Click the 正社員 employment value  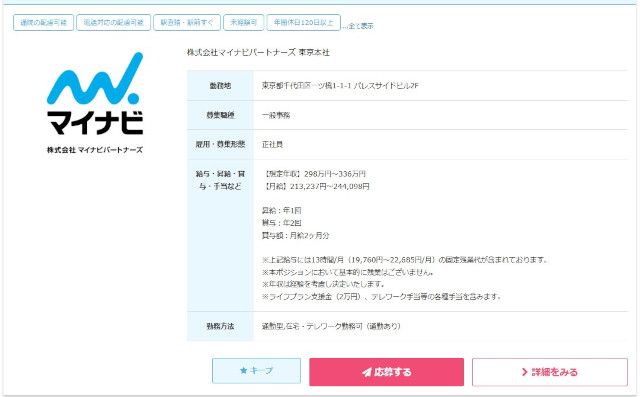tap(272, 144)
